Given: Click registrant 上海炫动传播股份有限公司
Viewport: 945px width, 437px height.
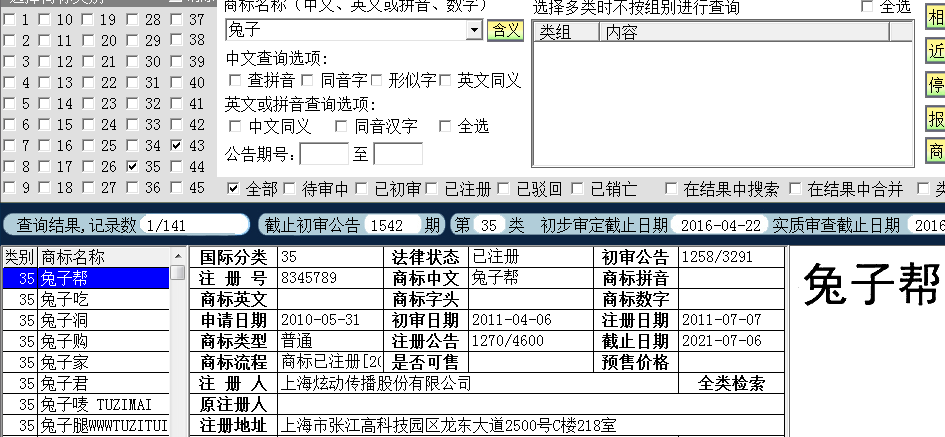Looking at the screenshot, I should (479, 383).
